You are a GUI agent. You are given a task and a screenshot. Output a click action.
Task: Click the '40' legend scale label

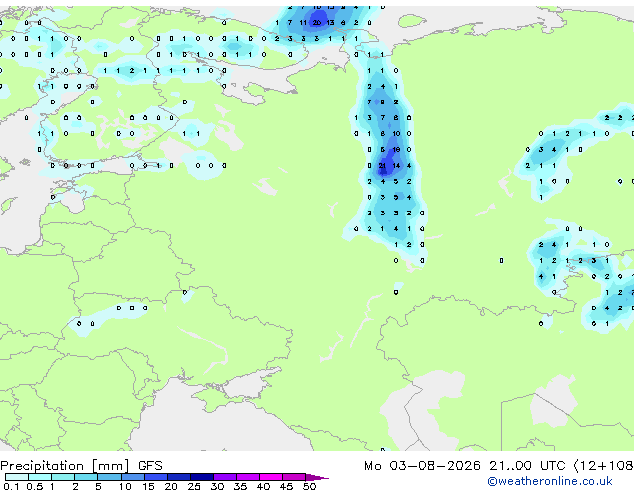(x=263, y=486)
